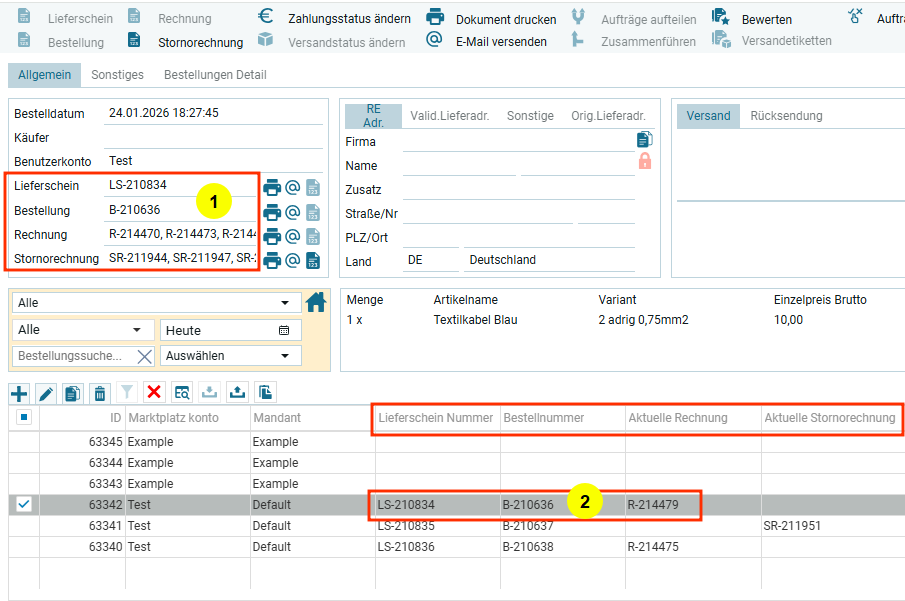Screen dimensions: 905x601
Task: Click the 'Bestellungssuche' search field
Action: [x=72, y=356]
